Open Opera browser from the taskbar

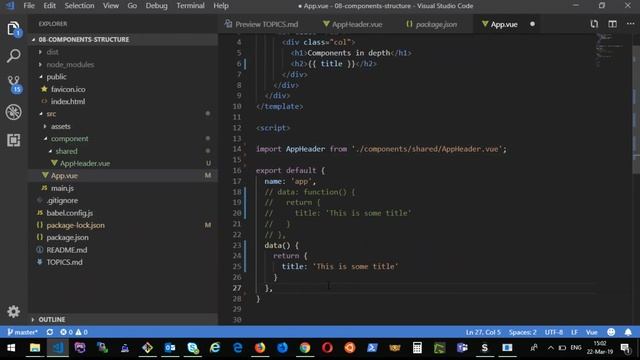coord(327,348)
